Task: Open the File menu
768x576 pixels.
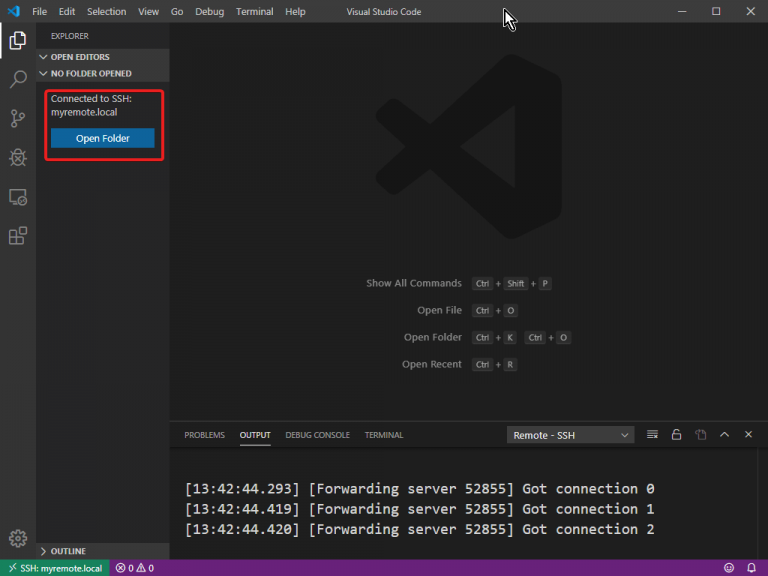Action: click(39, 11)
